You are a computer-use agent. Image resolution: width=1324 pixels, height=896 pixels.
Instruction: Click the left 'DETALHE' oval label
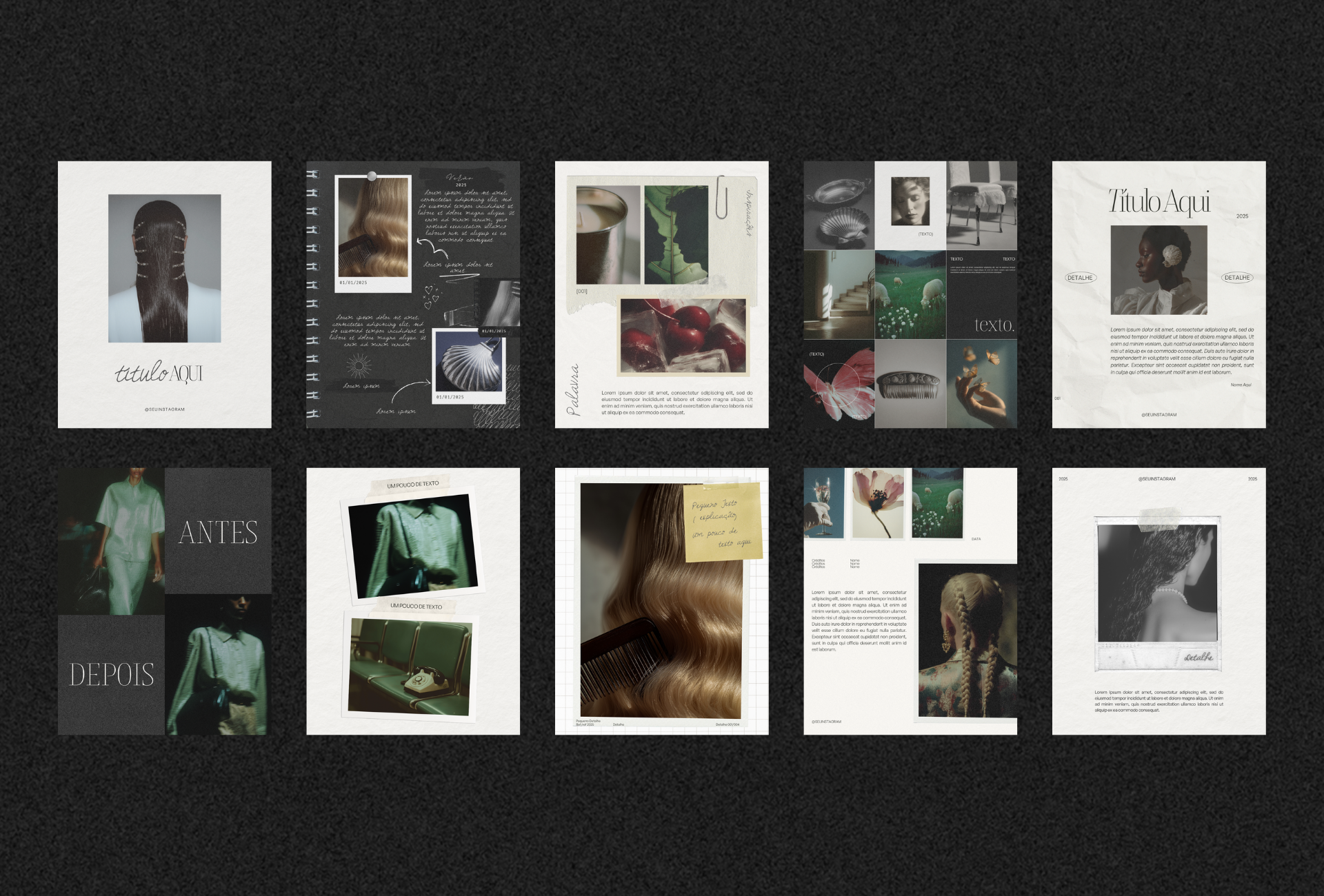click(1079, 278)
